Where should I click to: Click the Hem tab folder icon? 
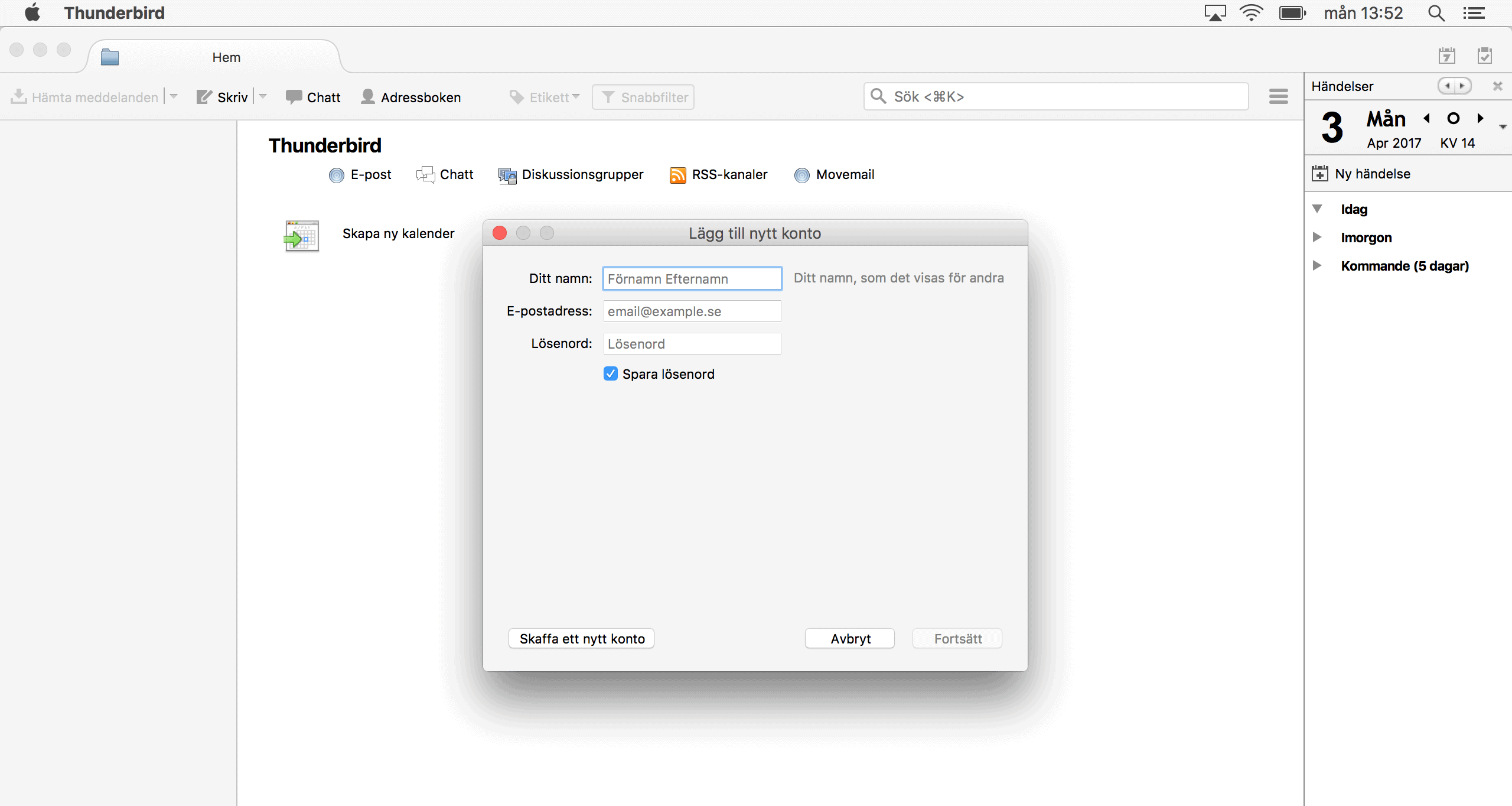click(110, 57)
